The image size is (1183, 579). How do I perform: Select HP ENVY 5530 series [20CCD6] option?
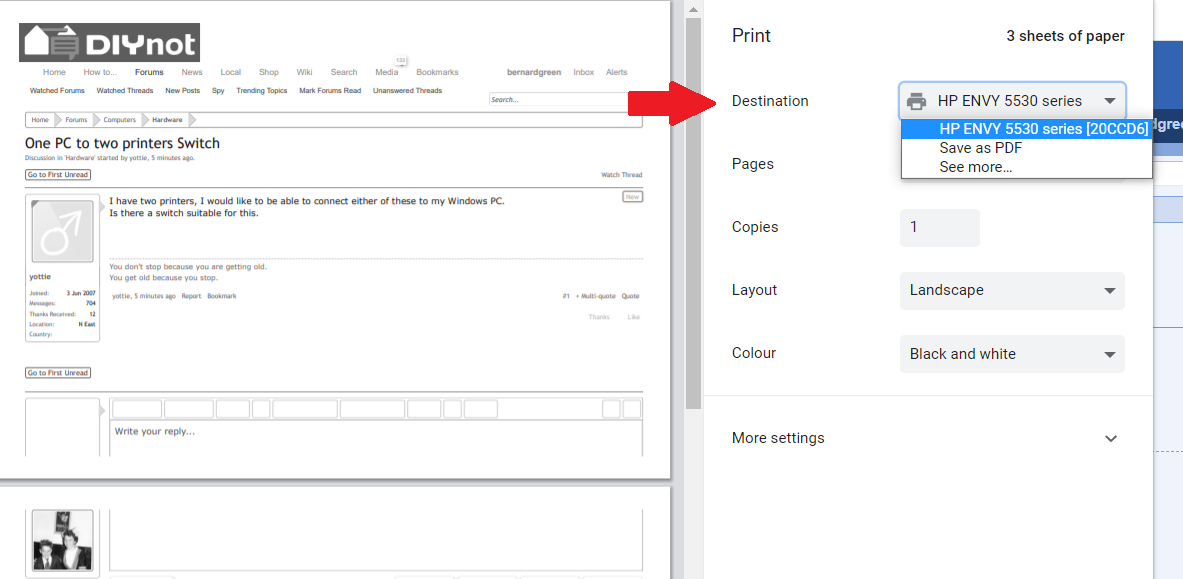click(x=1026, y=129)
